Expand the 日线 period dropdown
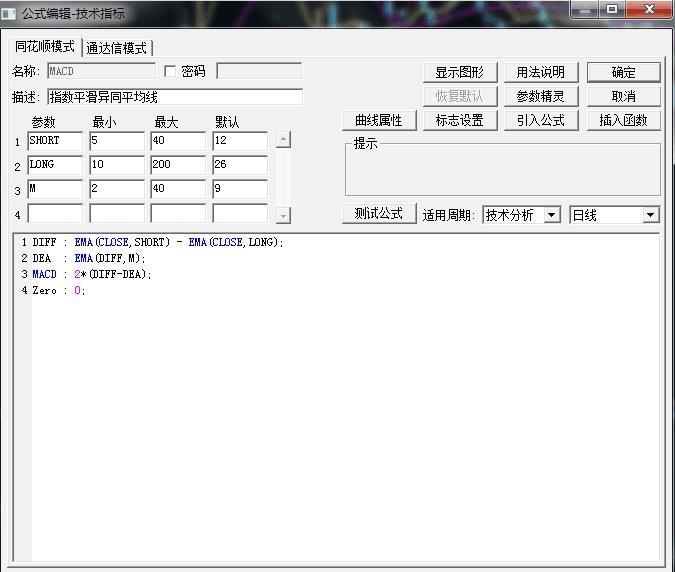The width and height of the screenshot is (675, 572). 651,215
